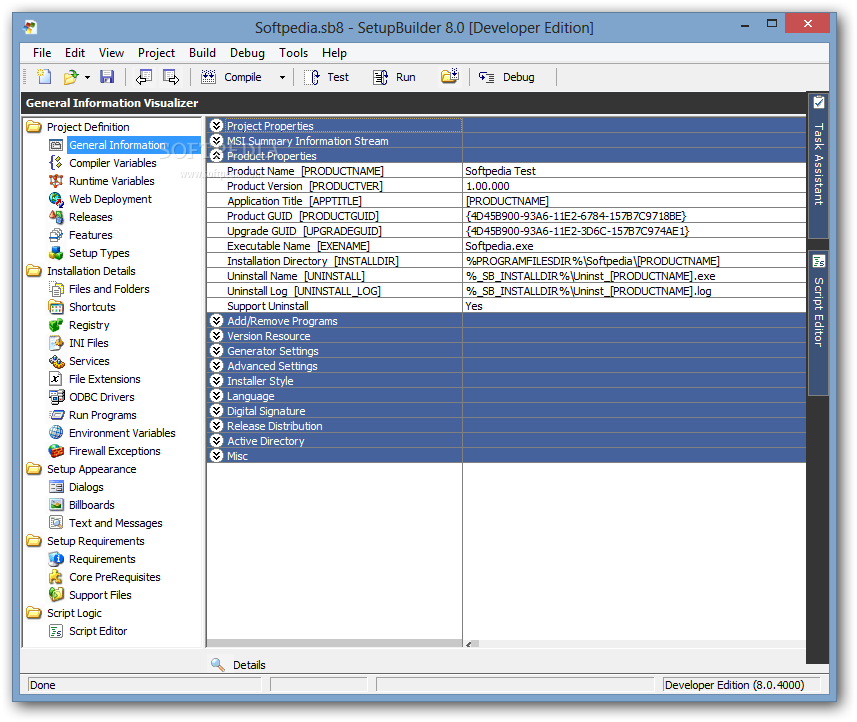Expand the Add/Remove Programs section
857x722 pixels.
coord(216,321)
